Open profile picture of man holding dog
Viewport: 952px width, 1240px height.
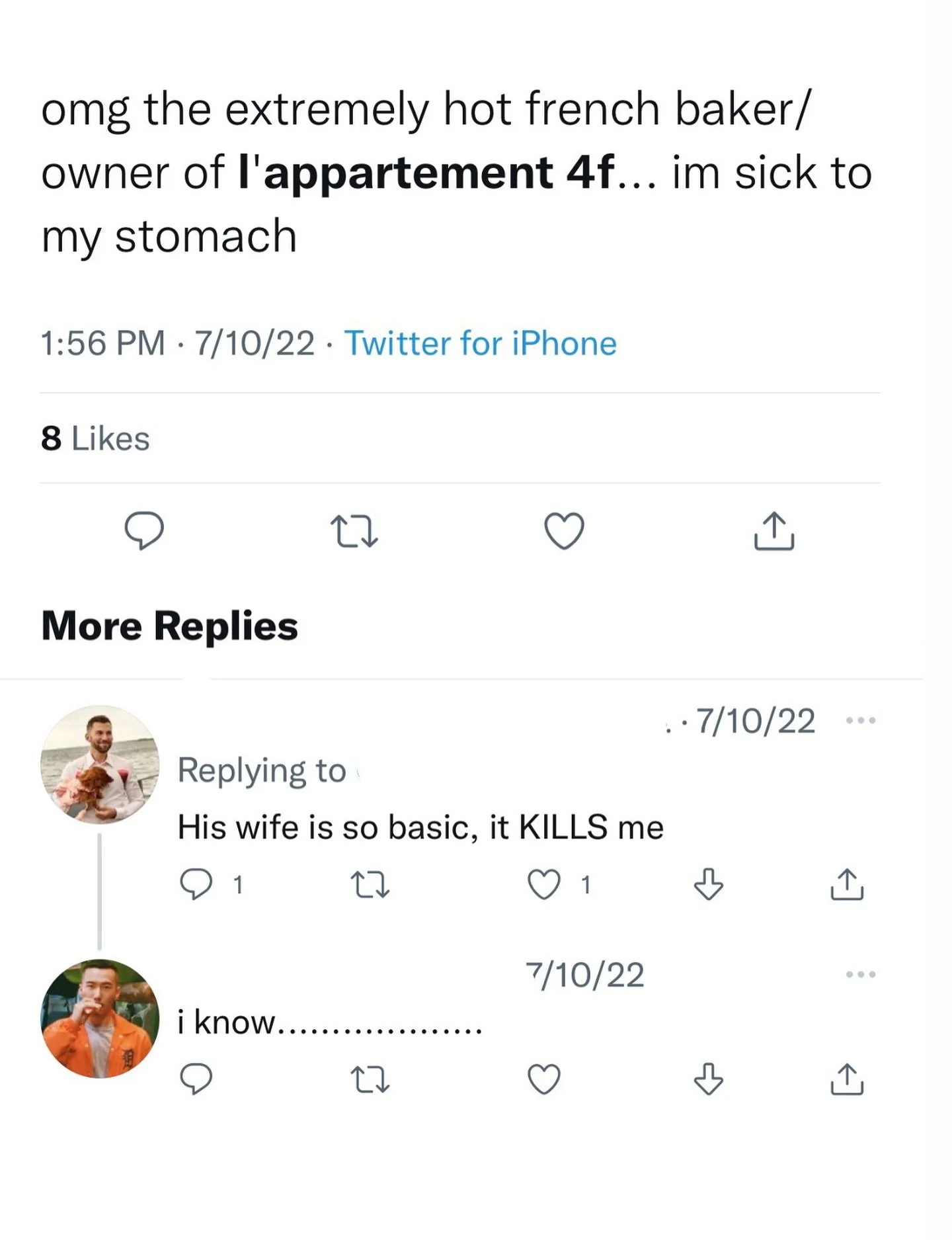(100, 765)
